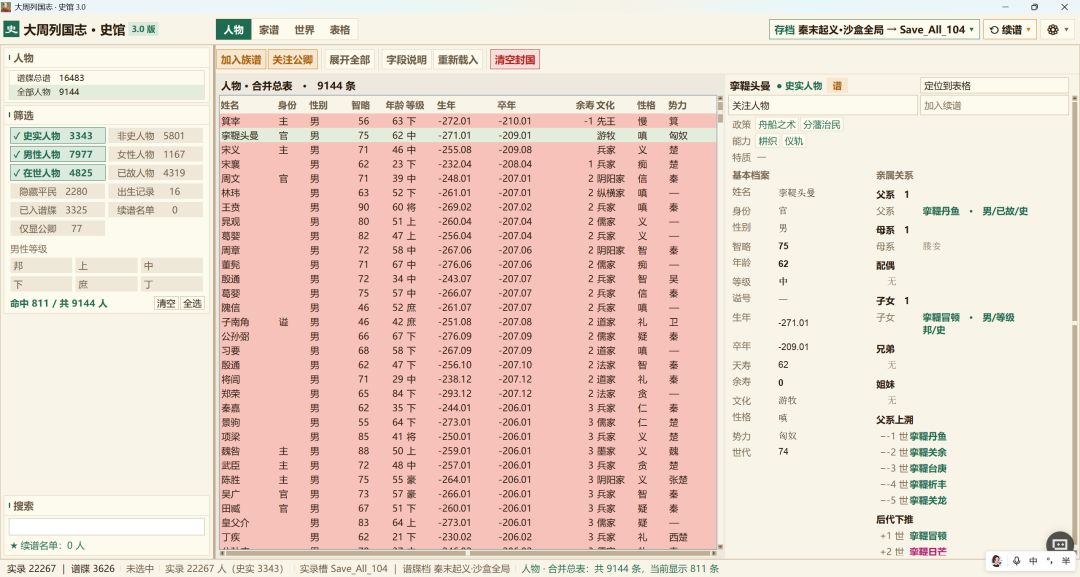Click the 定位到表格 button
Screen dimensions: 1080x577
click(x=994, y=85)
